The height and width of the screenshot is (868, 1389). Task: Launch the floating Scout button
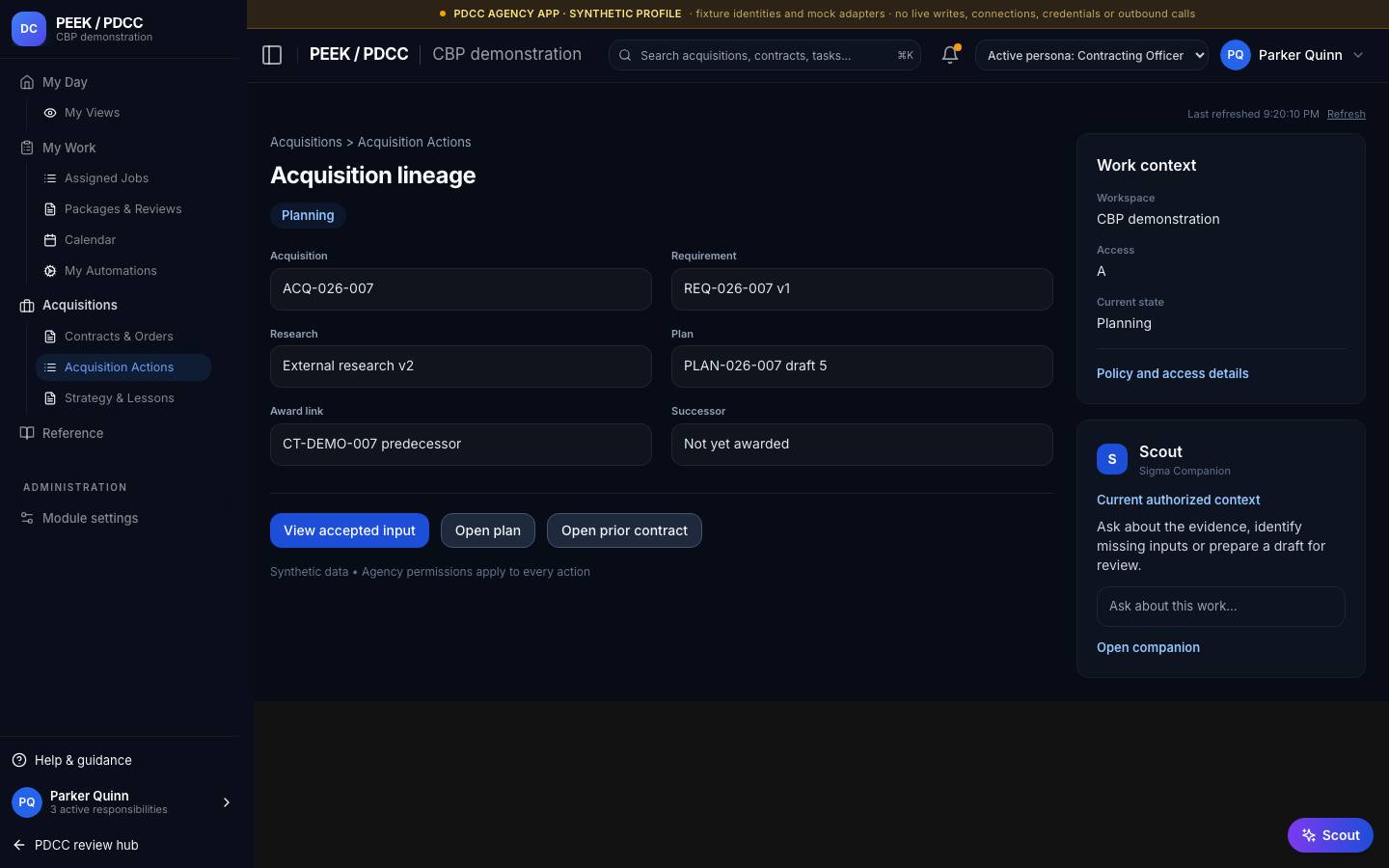tap(1330, 835)
